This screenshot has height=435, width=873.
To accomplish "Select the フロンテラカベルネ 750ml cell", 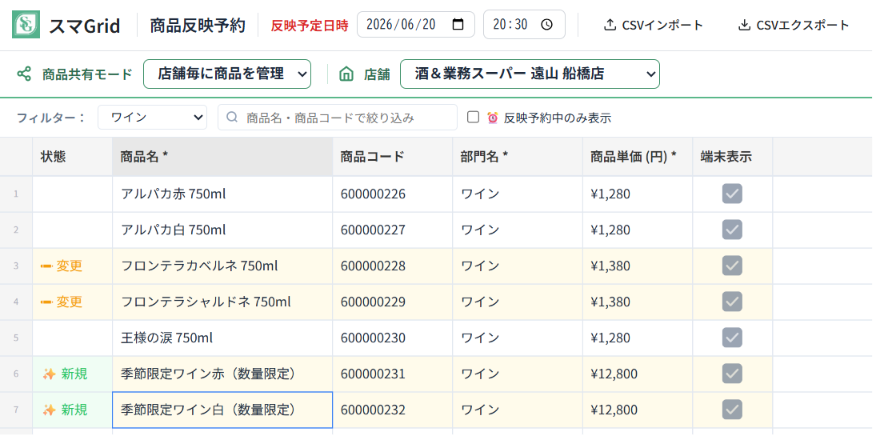I will [223, 266].
